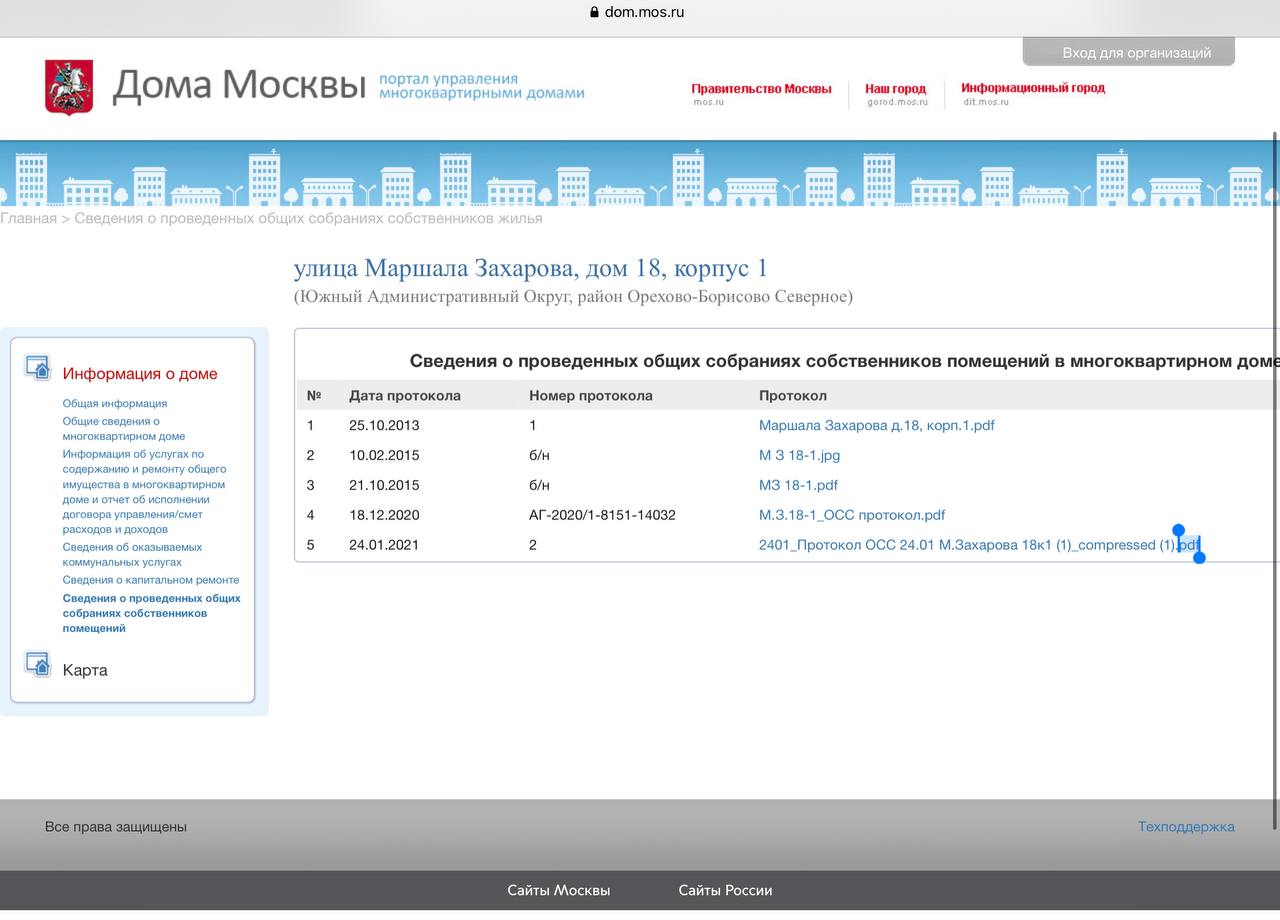This screenshot has height=920, width=1280.
Task: Open Сведения о капитальном ремонте
Action: pyautogui.click(x=151, y=580)
